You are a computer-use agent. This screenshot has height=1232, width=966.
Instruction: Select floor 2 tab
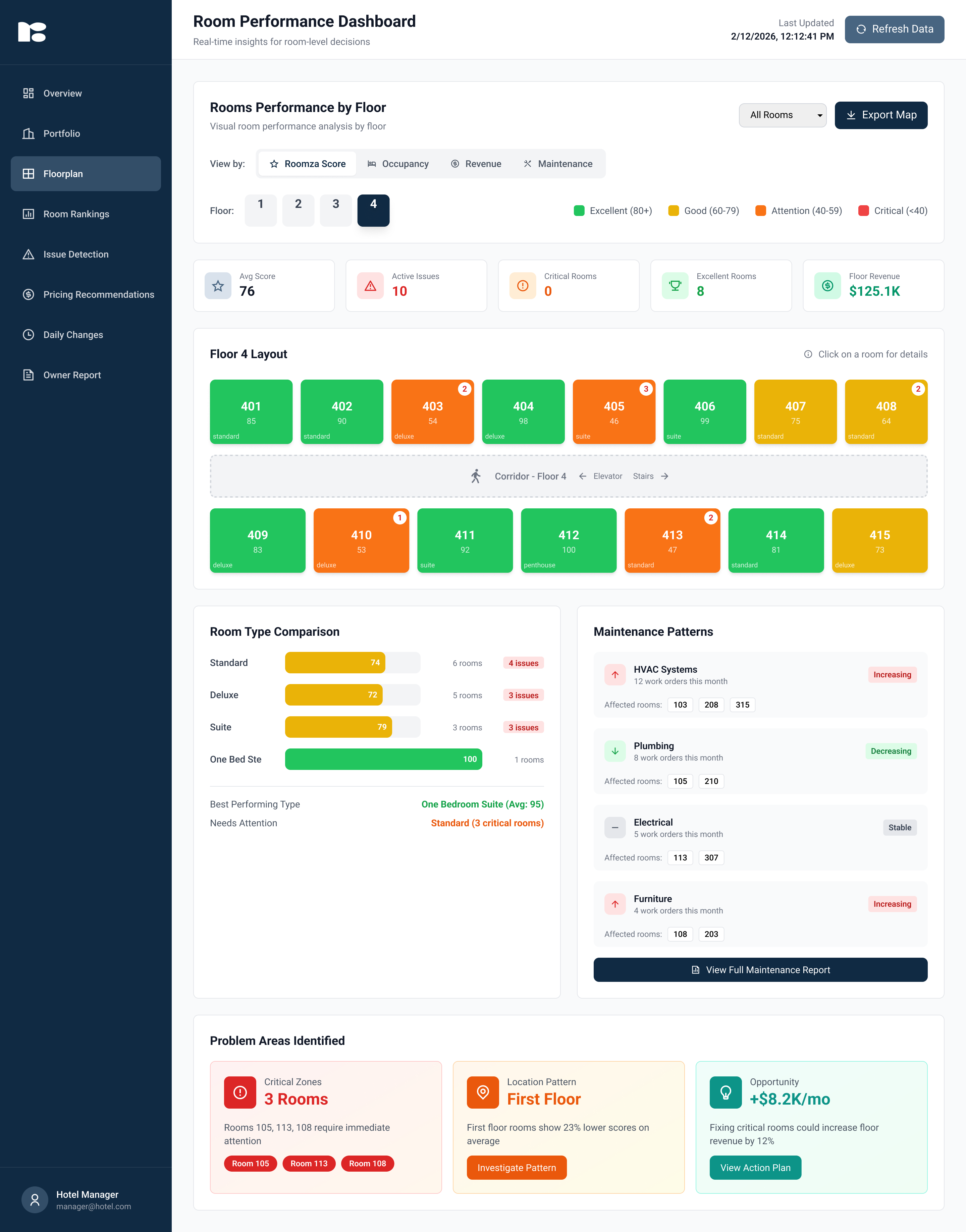click(x=298, y=210)
